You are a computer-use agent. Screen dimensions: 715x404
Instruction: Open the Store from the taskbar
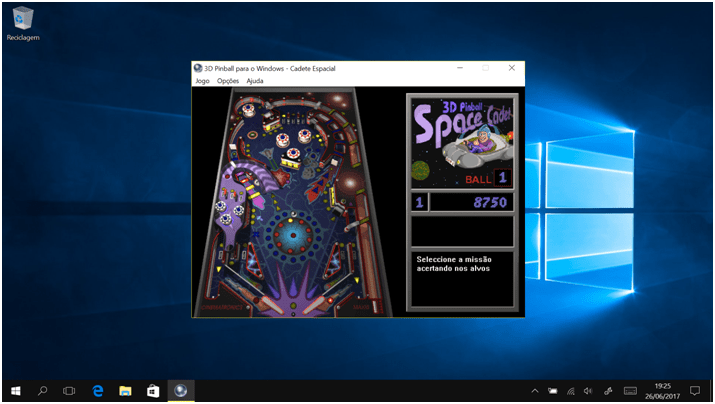153,391
